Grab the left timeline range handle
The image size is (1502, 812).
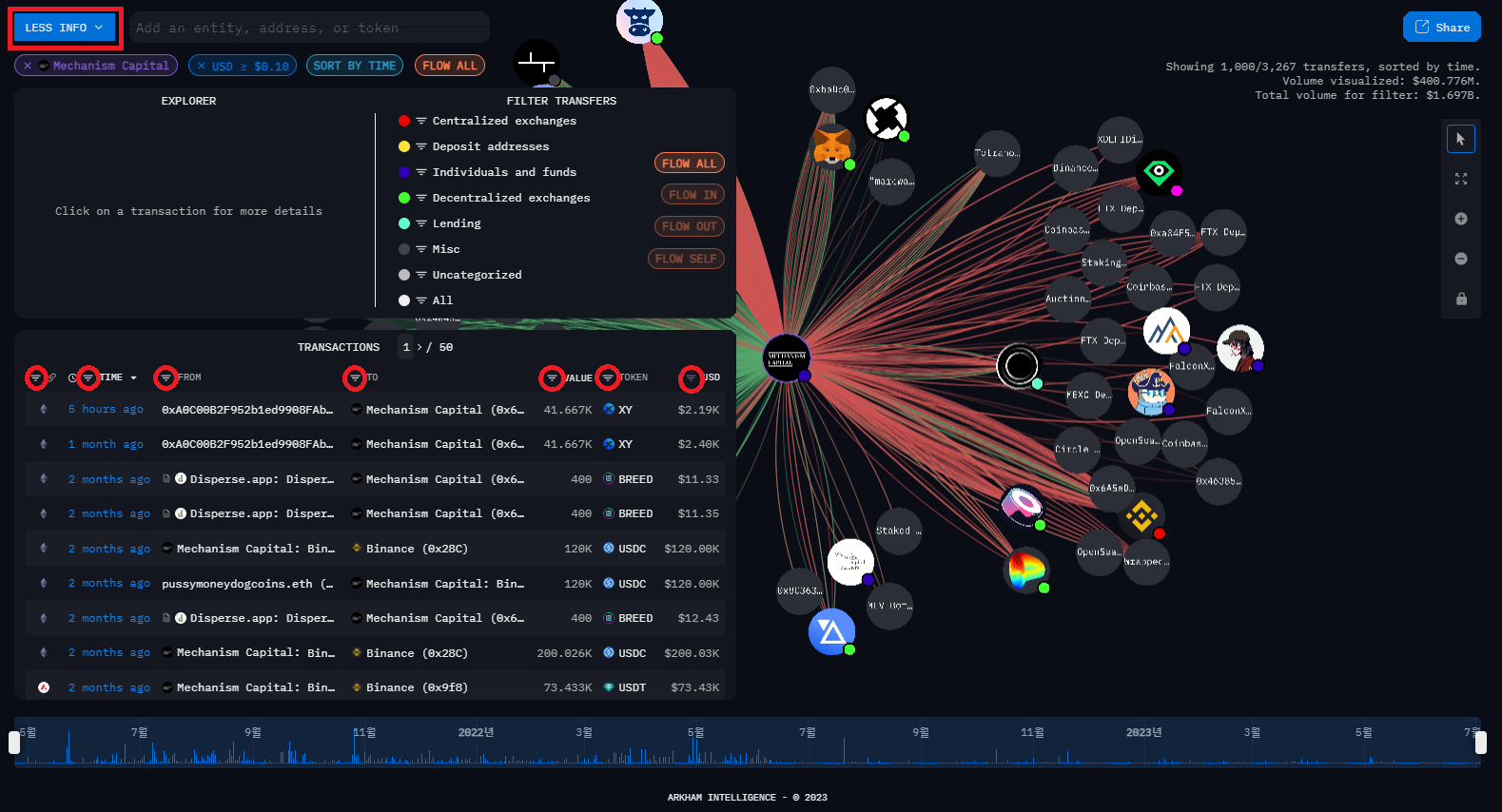click(14, 743)
